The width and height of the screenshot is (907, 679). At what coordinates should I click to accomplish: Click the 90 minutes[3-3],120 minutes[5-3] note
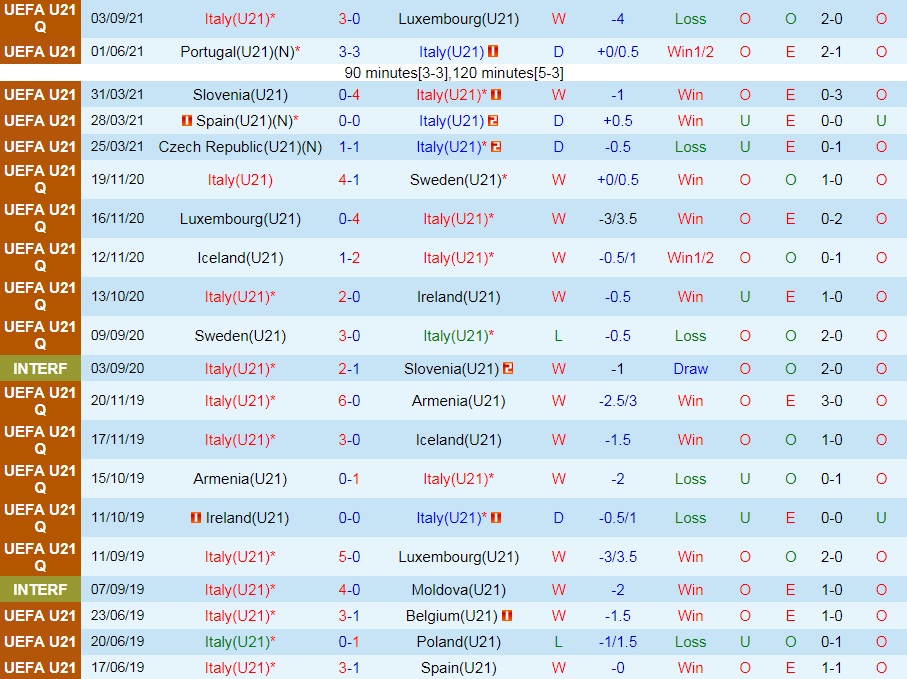coord(453,73)
